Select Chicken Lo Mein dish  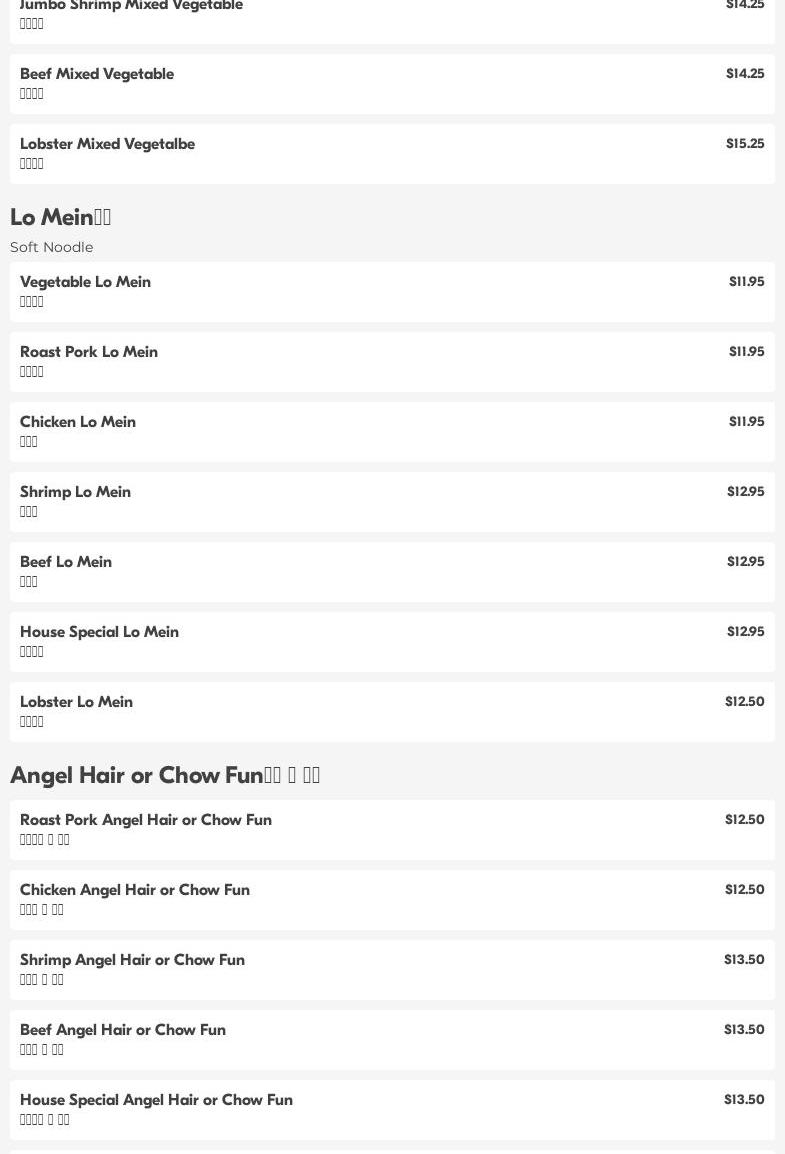[392, 432]
